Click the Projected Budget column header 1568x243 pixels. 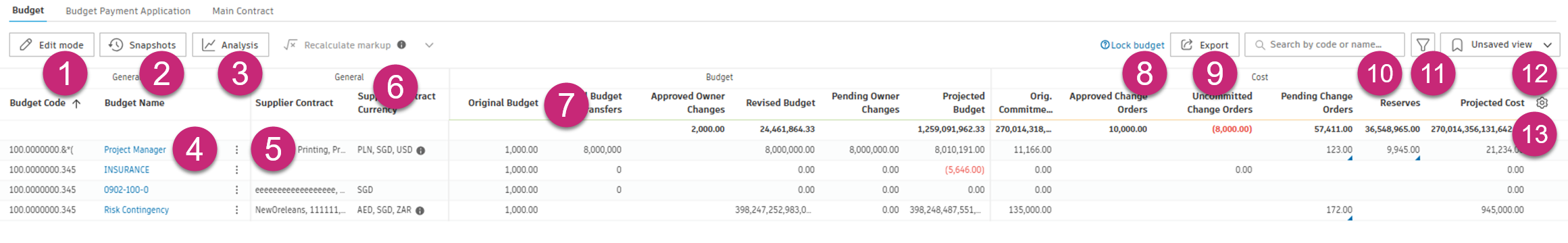click(x=963, y=103)
